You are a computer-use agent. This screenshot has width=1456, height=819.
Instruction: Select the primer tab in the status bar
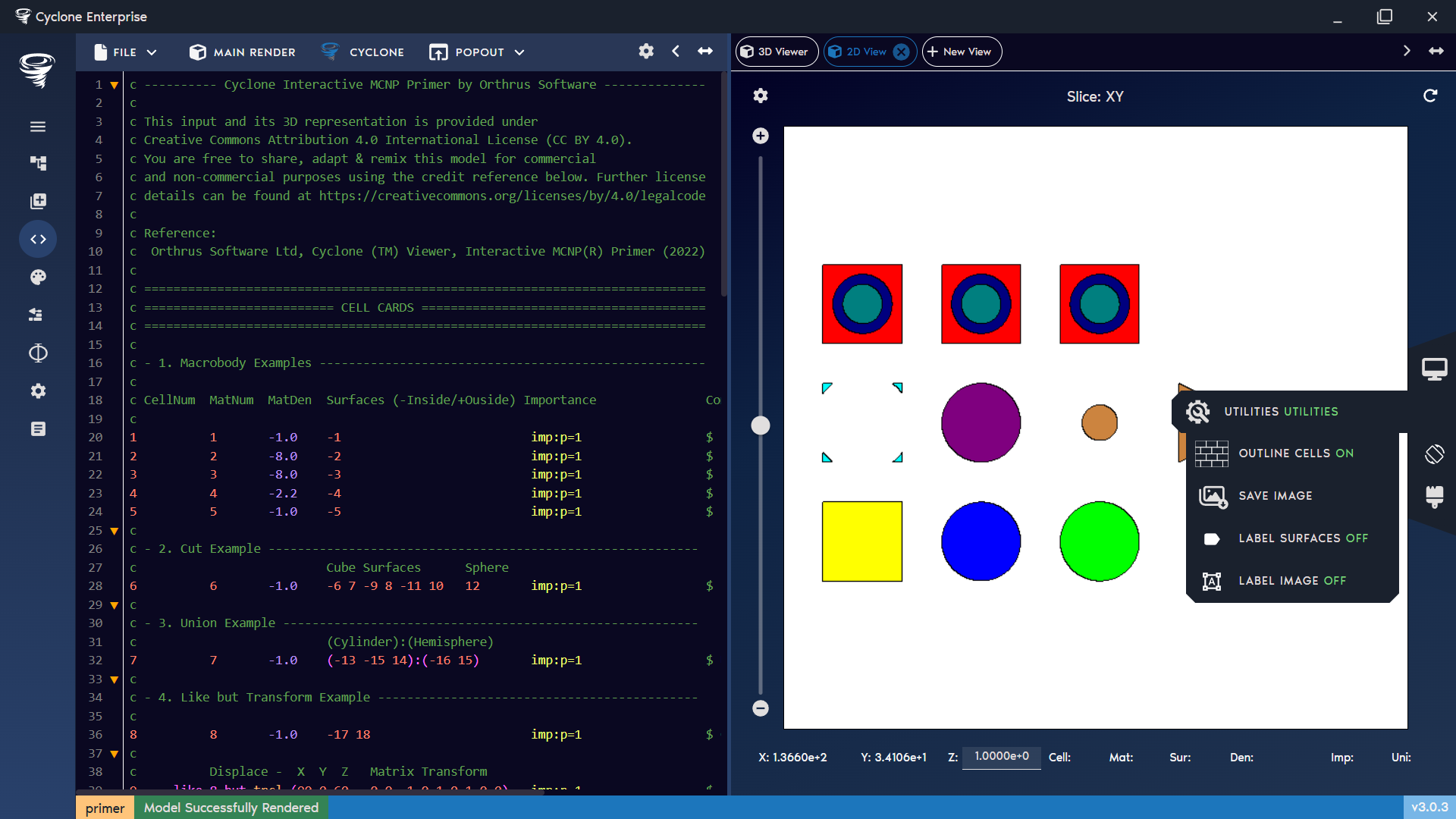[x=105, y=808]
